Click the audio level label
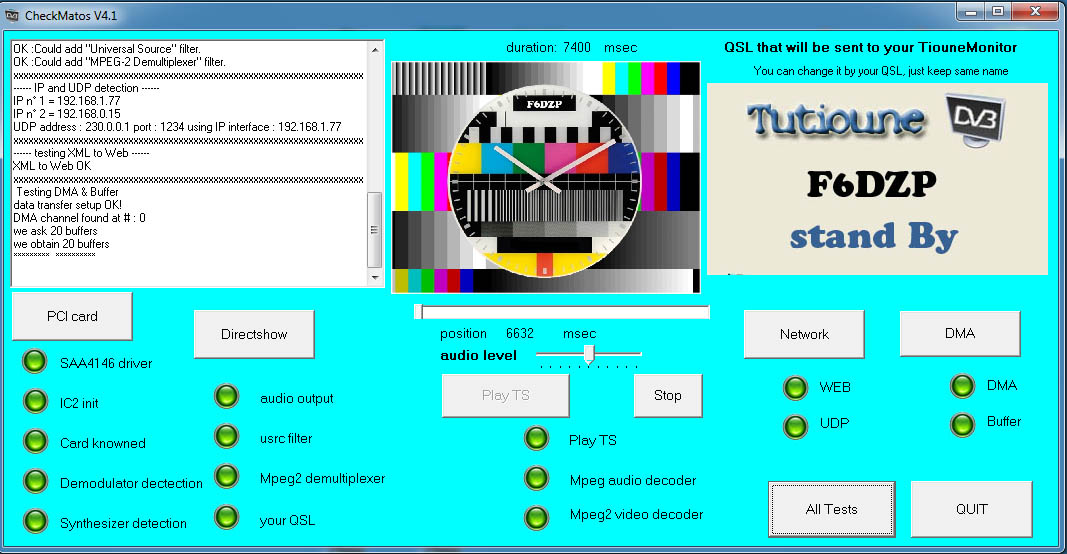This screenshot has width=1067, height=554. (x=478, y=355)
